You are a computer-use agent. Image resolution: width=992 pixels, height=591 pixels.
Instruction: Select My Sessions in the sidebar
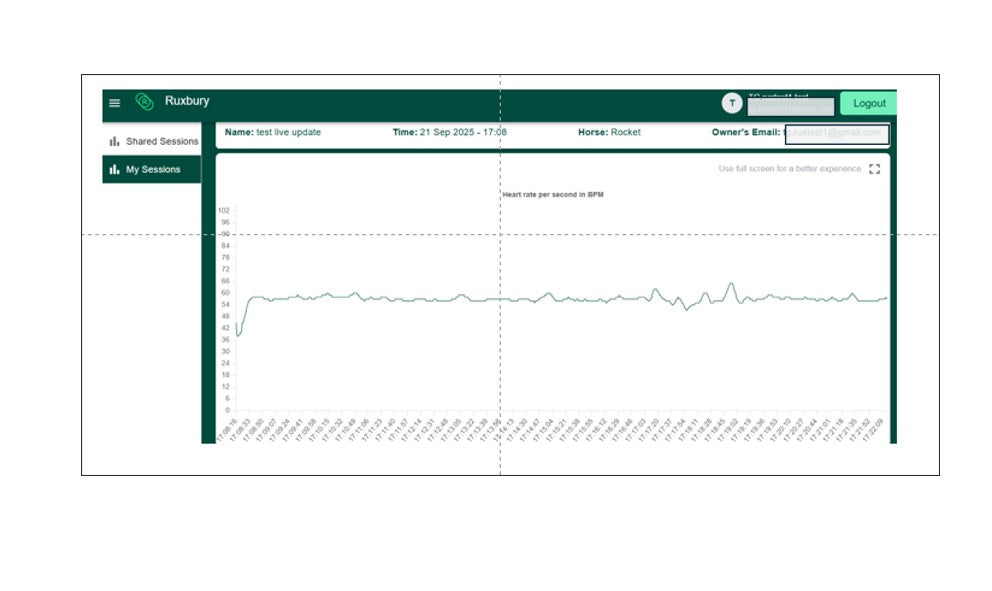(x=153, y=170)
